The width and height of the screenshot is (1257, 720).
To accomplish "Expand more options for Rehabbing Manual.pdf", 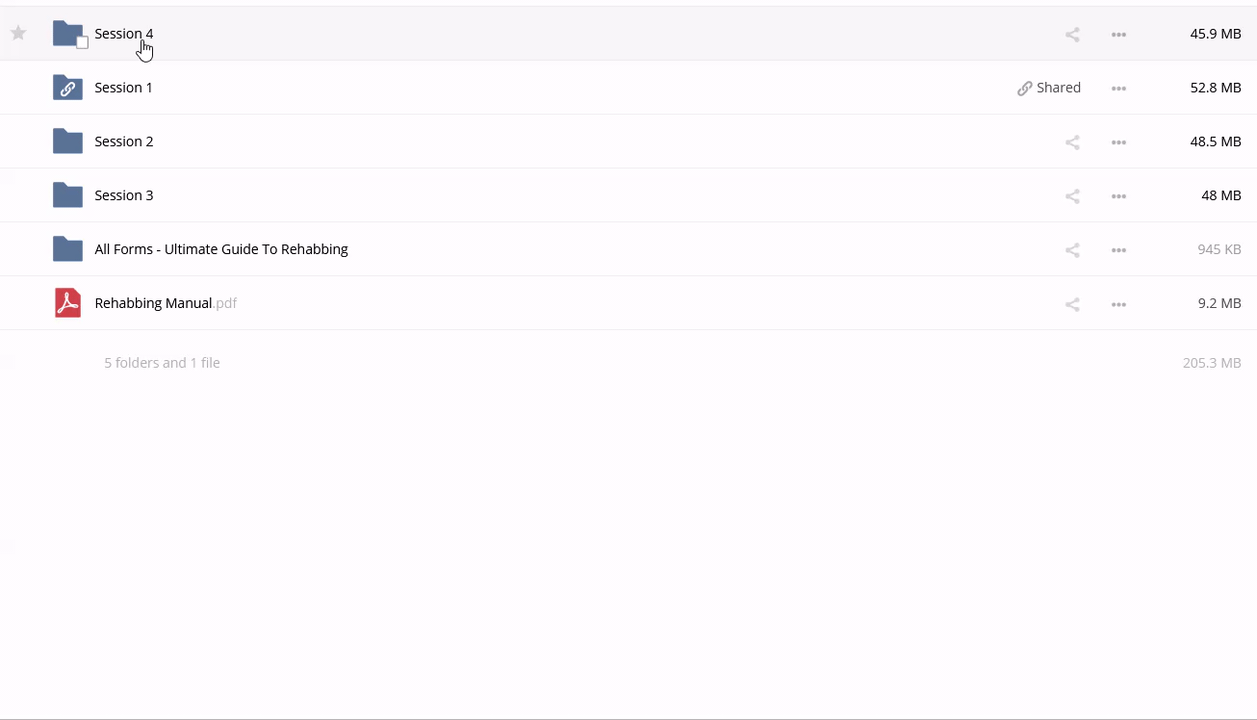I will (x=1119, y=305).
